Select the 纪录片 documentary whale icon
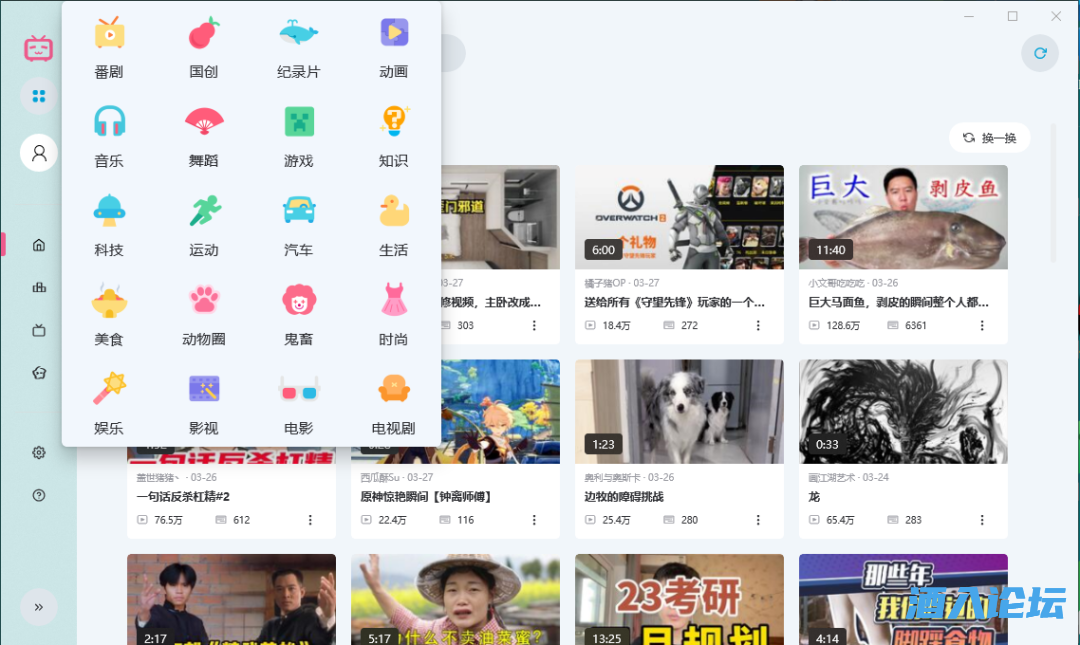 (x=296, y=31)
